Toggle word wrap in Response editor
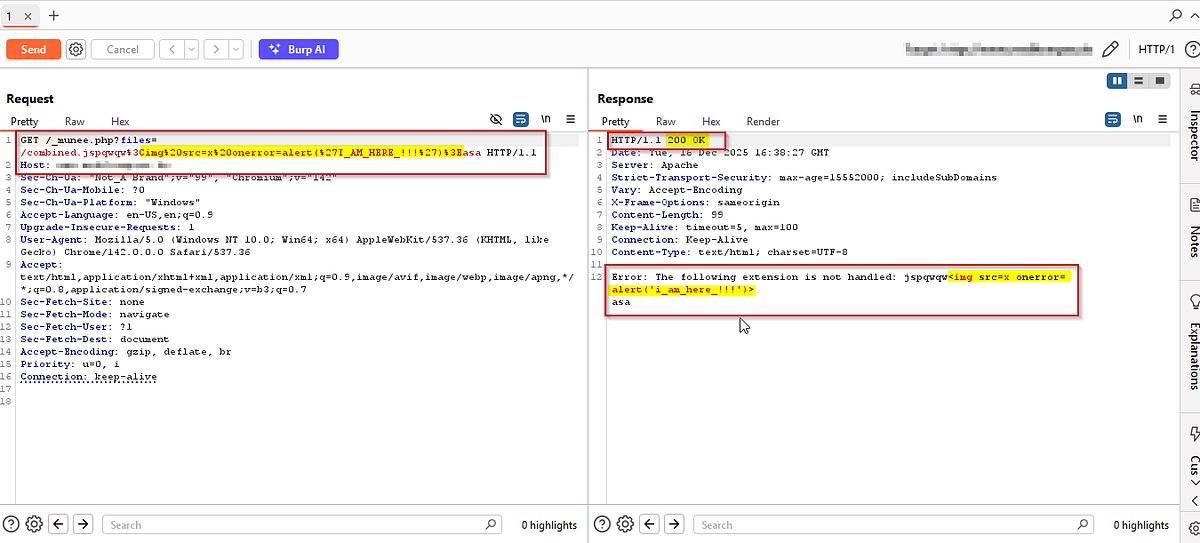The height and width of the screenshot is (543, 1200). 1113,120
